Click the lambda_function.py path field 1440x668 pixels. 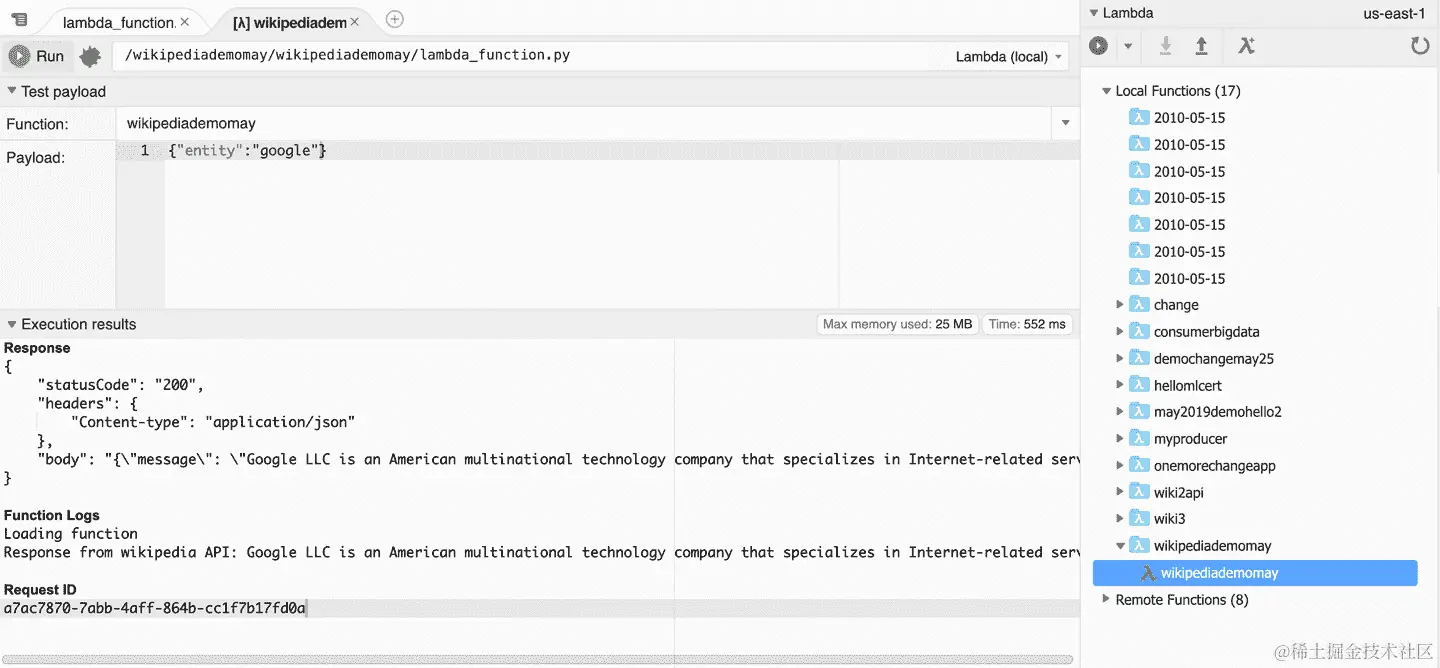coord(530,55)
